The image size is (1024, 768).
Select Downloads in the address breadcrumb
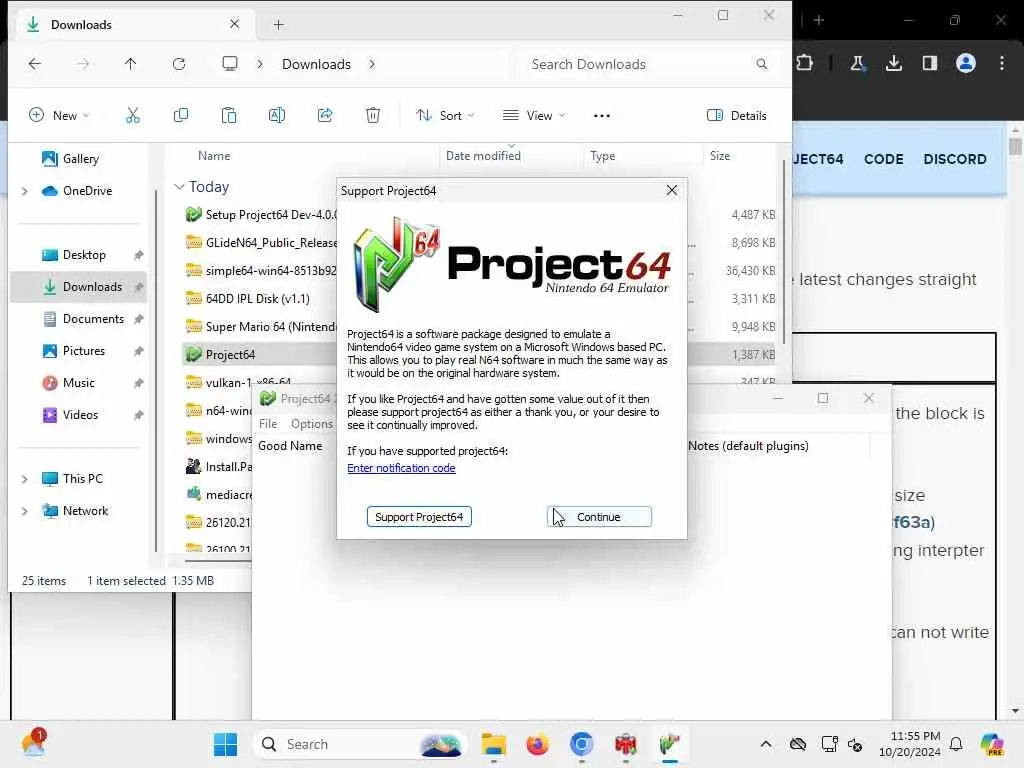tap(316, 64)
